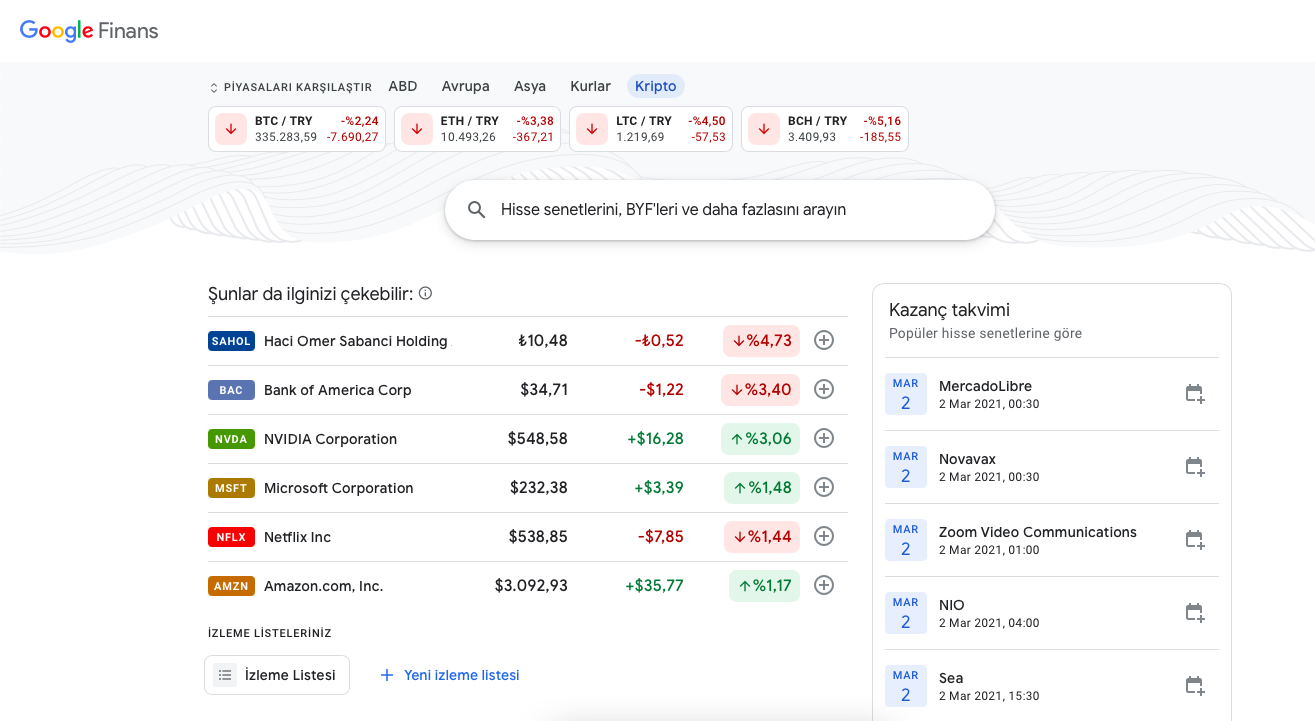Open Sea earnings entry
1315x721 pixels.
tap(1052, 685)
